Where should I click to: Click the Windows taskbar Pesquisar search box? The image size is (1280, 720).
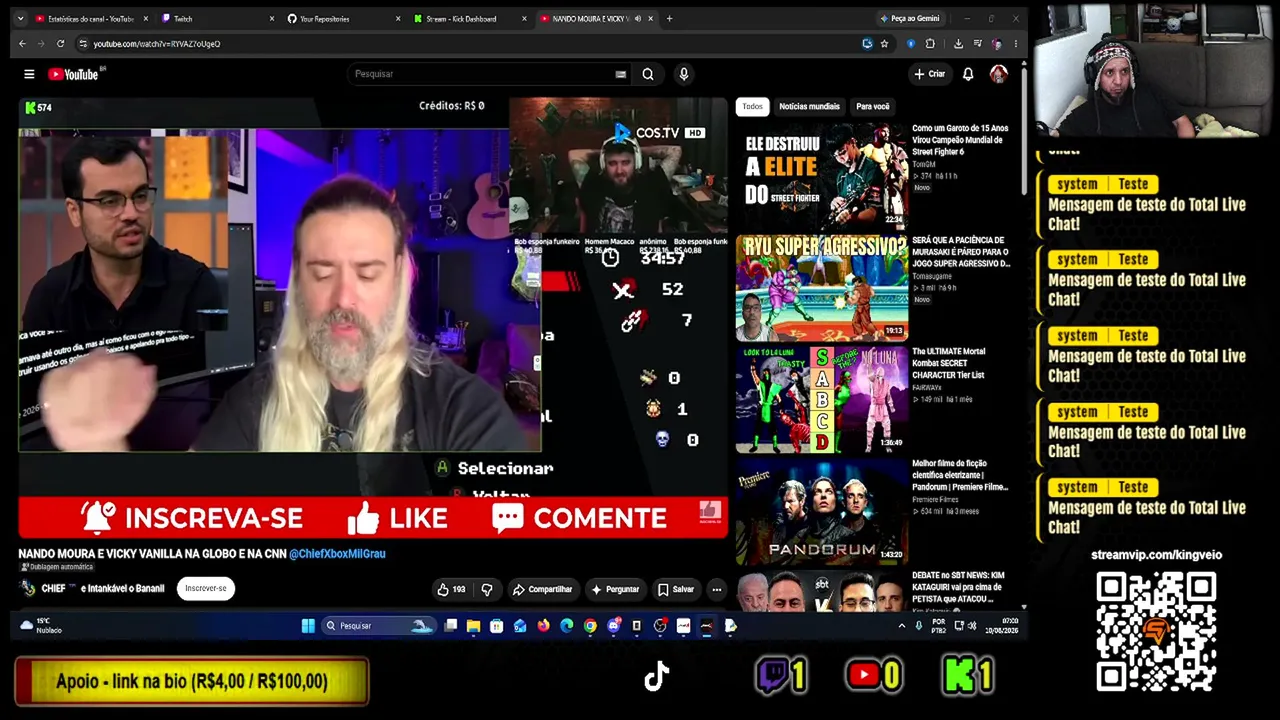click(379, 626)
